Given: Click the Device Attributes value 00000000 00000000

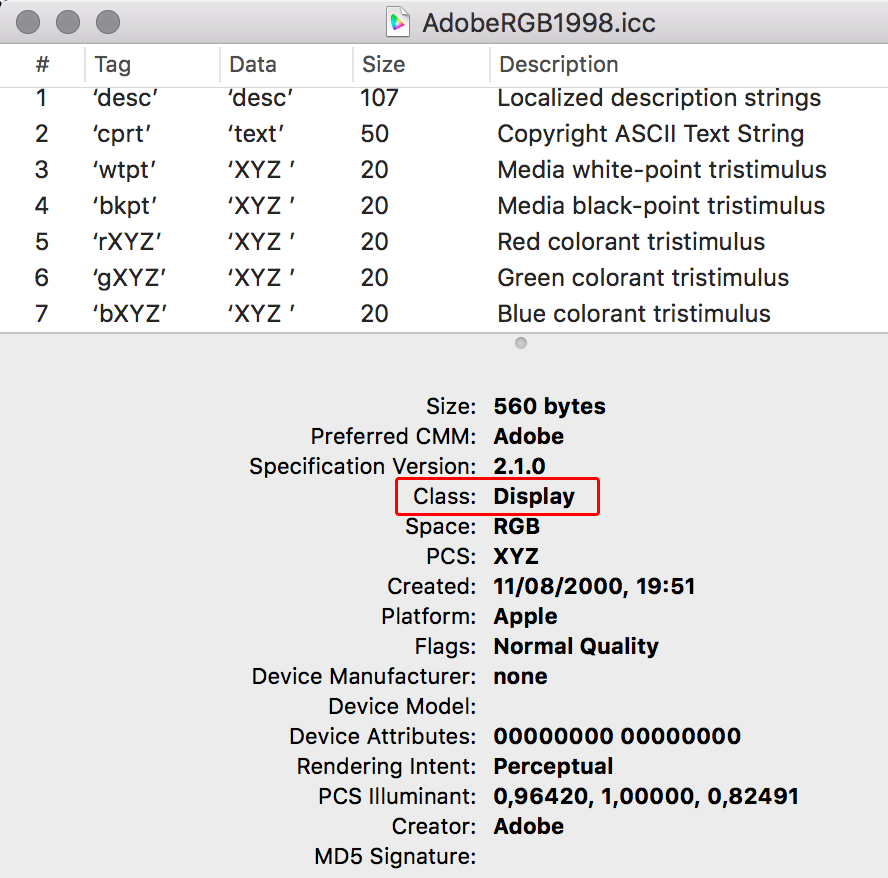Looking at the screenshot, I should (617, 736).
